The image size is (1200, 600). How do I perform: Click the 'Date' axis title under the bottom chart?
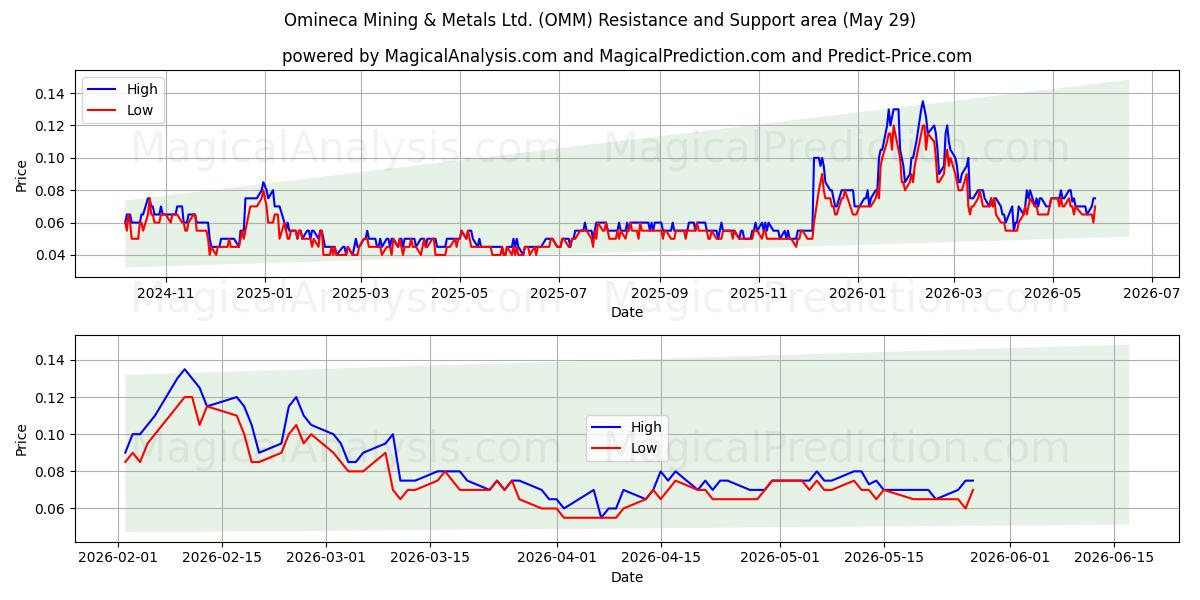627,578
